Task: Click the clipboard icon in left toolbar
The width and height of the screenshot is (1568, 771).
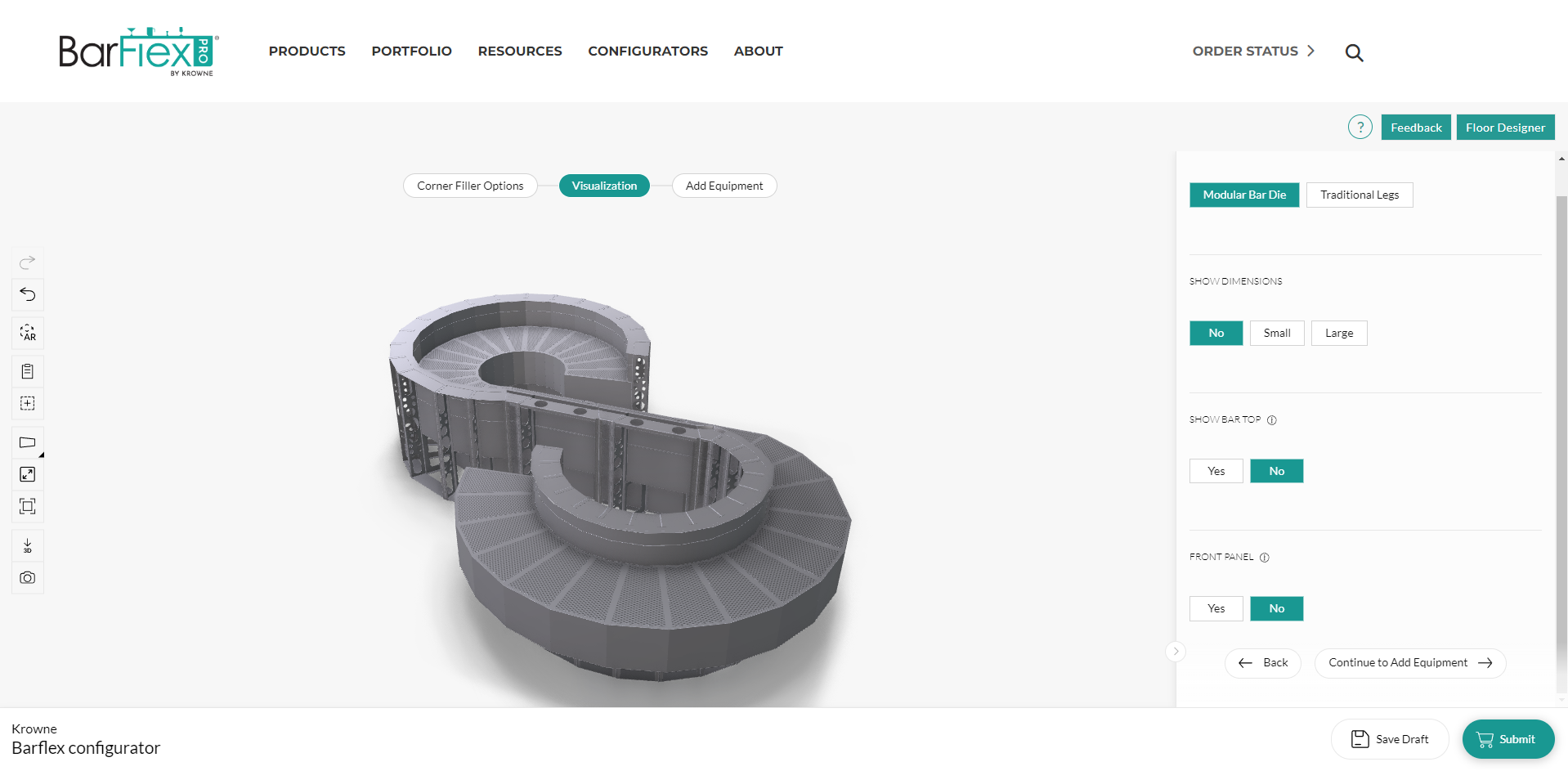Action: 28,371
